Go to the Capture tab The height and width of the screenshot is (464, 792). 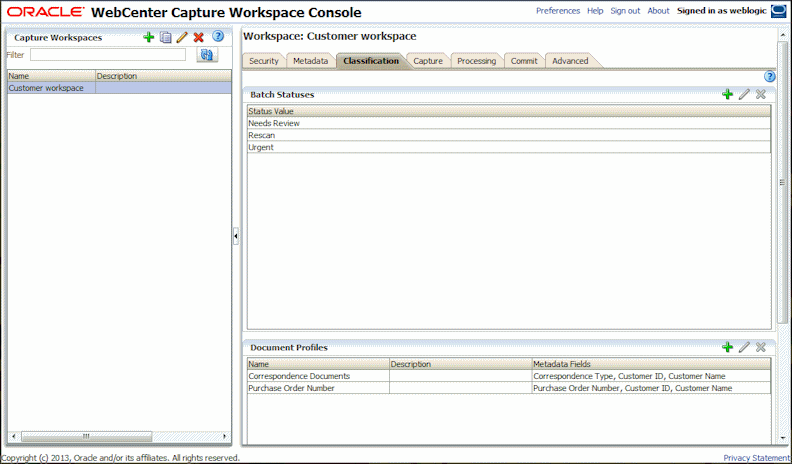click(x=428, y=61)
